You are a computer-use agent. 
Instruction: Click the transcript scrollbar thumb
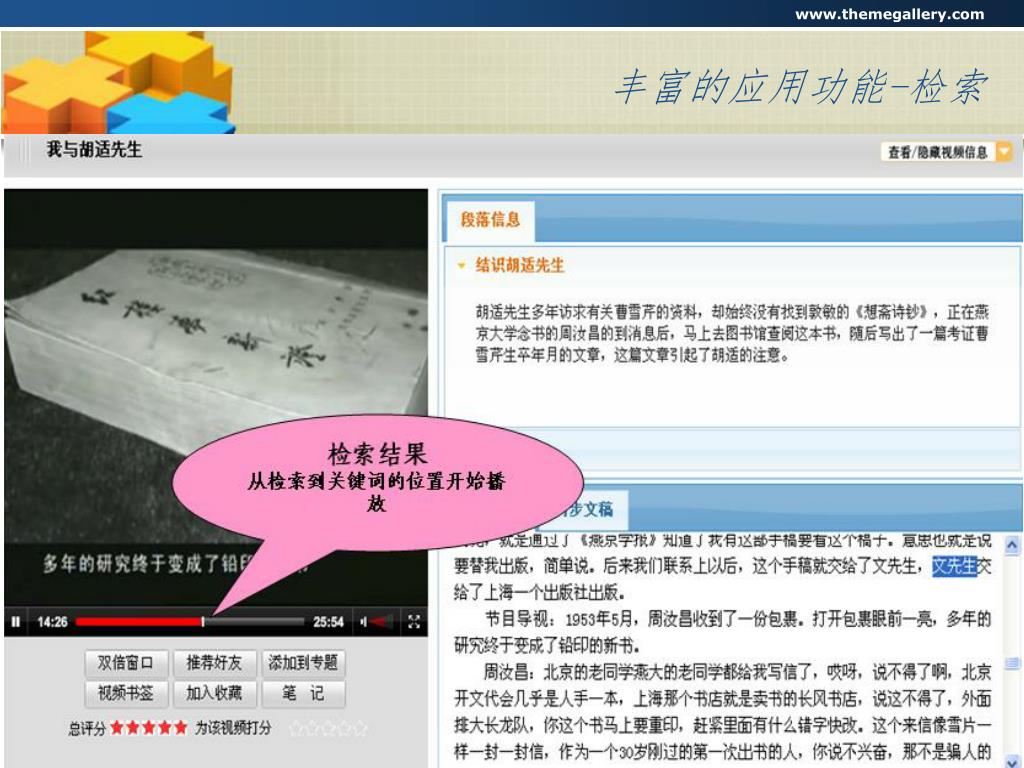(1012, 664)
